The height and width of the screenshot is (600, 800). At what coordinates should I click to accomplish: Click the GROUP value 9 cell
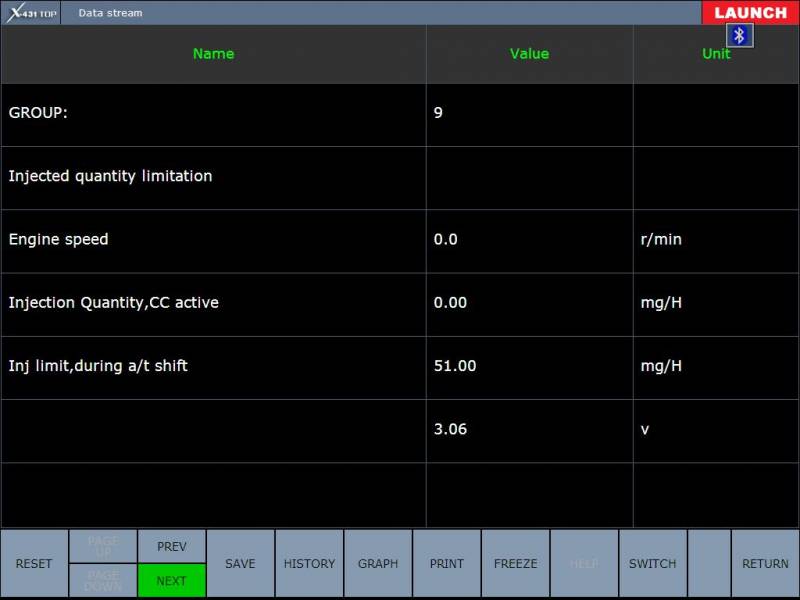[529, 114]
